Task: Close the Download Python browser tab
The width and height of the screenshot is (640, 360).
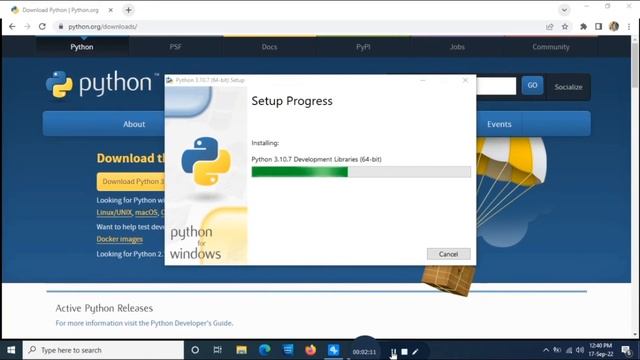Action: point(111,10)
